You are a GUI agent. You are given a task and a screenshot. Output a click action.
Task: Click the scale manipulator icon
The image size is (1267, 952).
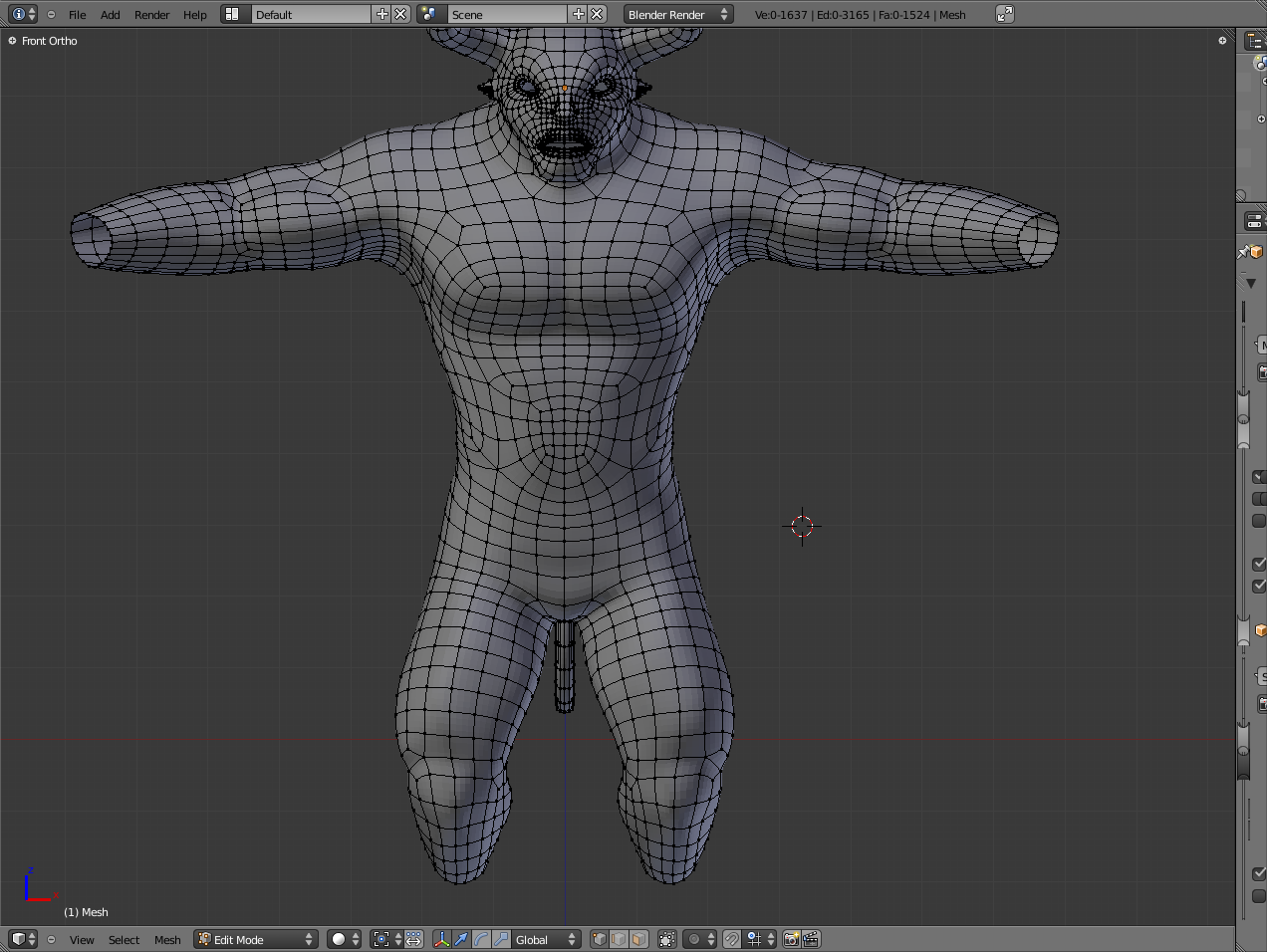(501, 939)
